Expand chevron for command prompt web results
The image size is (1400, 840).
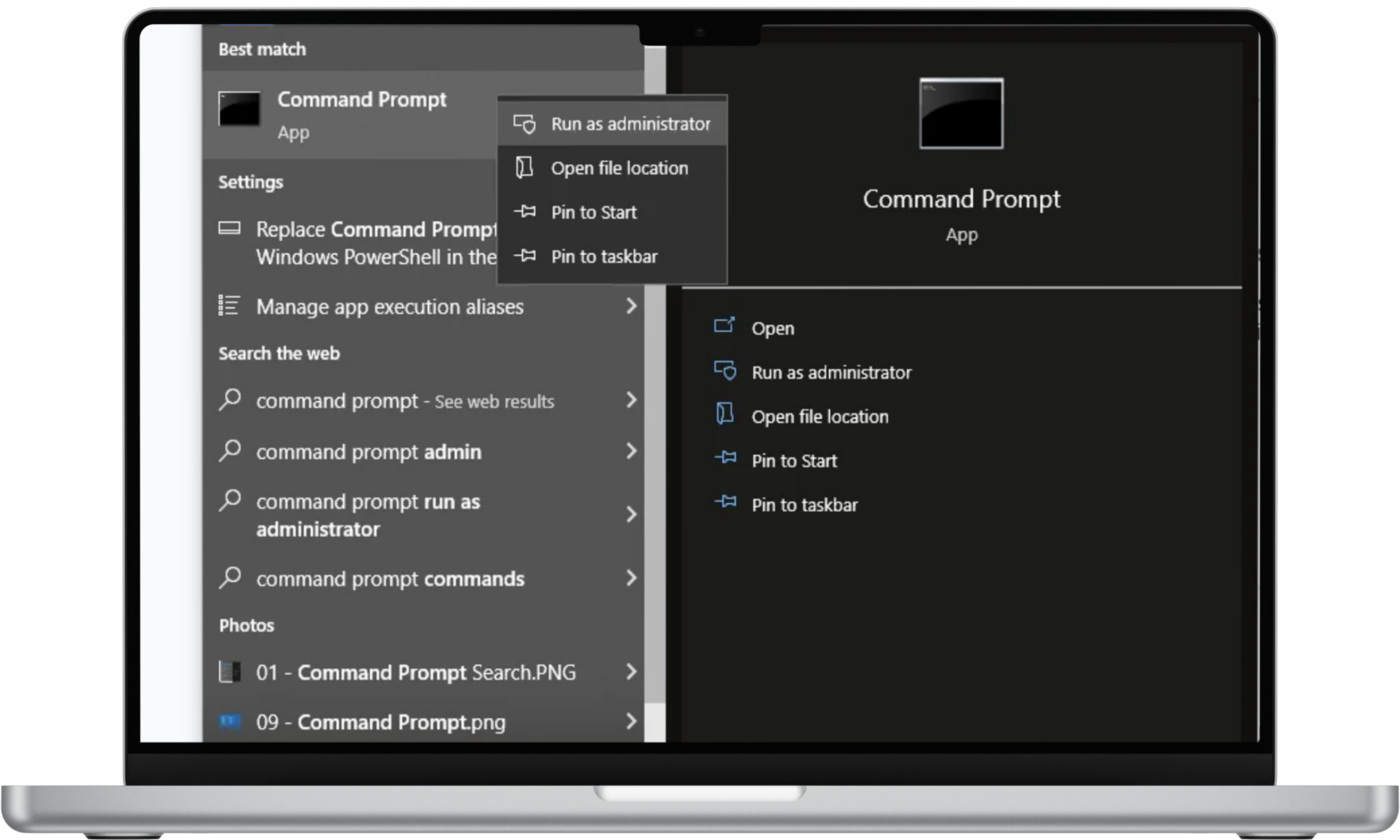coord(631,400)
